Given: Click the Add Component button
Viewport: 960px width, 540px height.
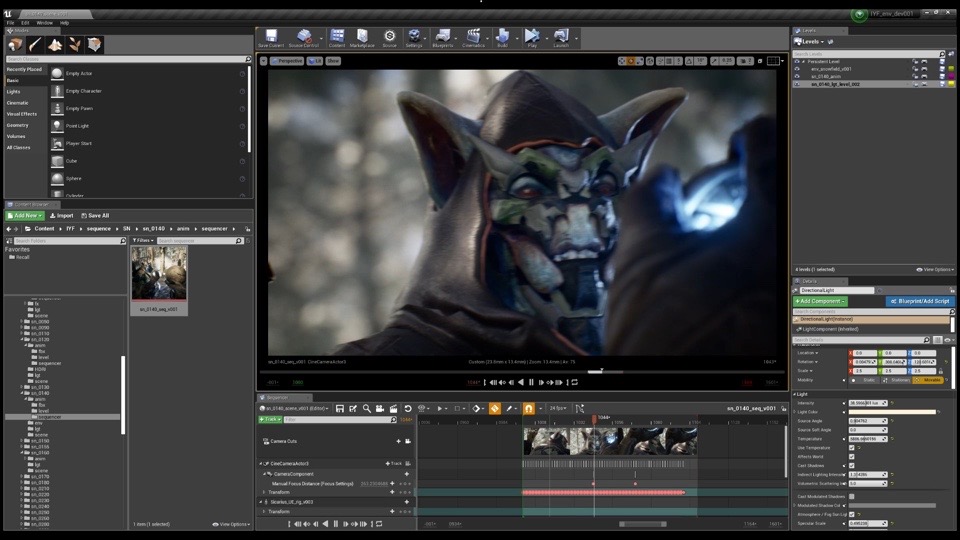Looking at the screenshot, I should click(x=820, y=301).
